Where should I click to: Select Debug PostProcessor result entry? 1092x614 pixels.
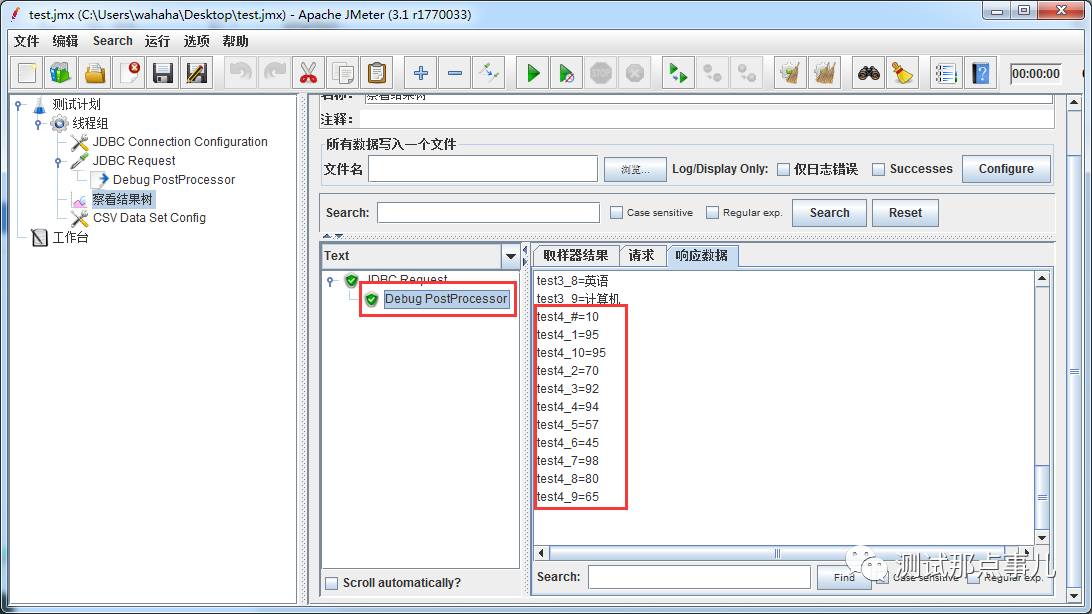tap(446, 299)
